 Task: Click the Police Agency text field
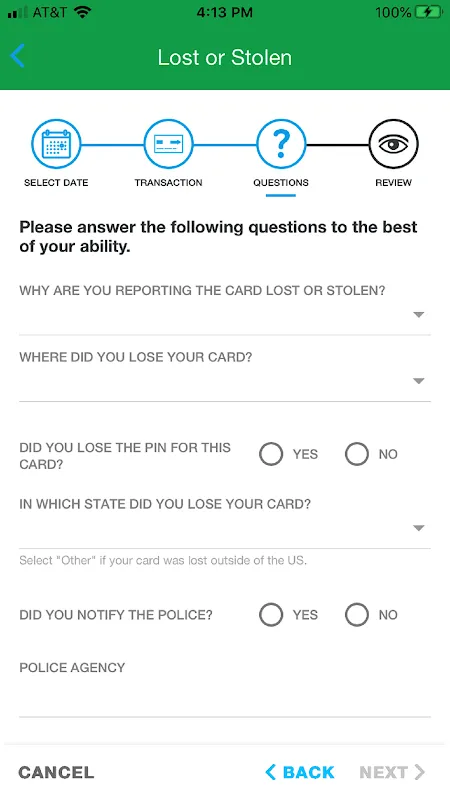click(225, 697)
